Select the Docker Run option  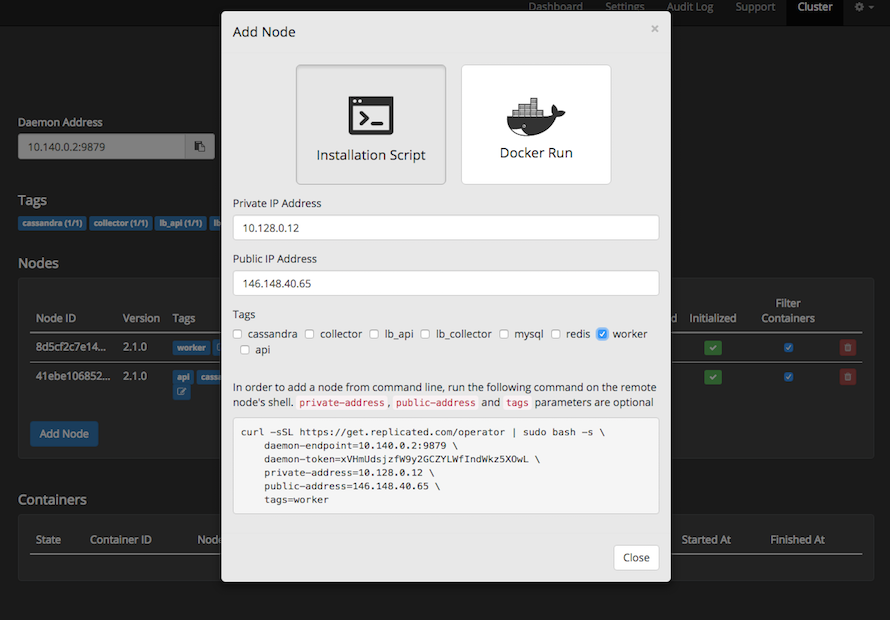coord(536,124)
